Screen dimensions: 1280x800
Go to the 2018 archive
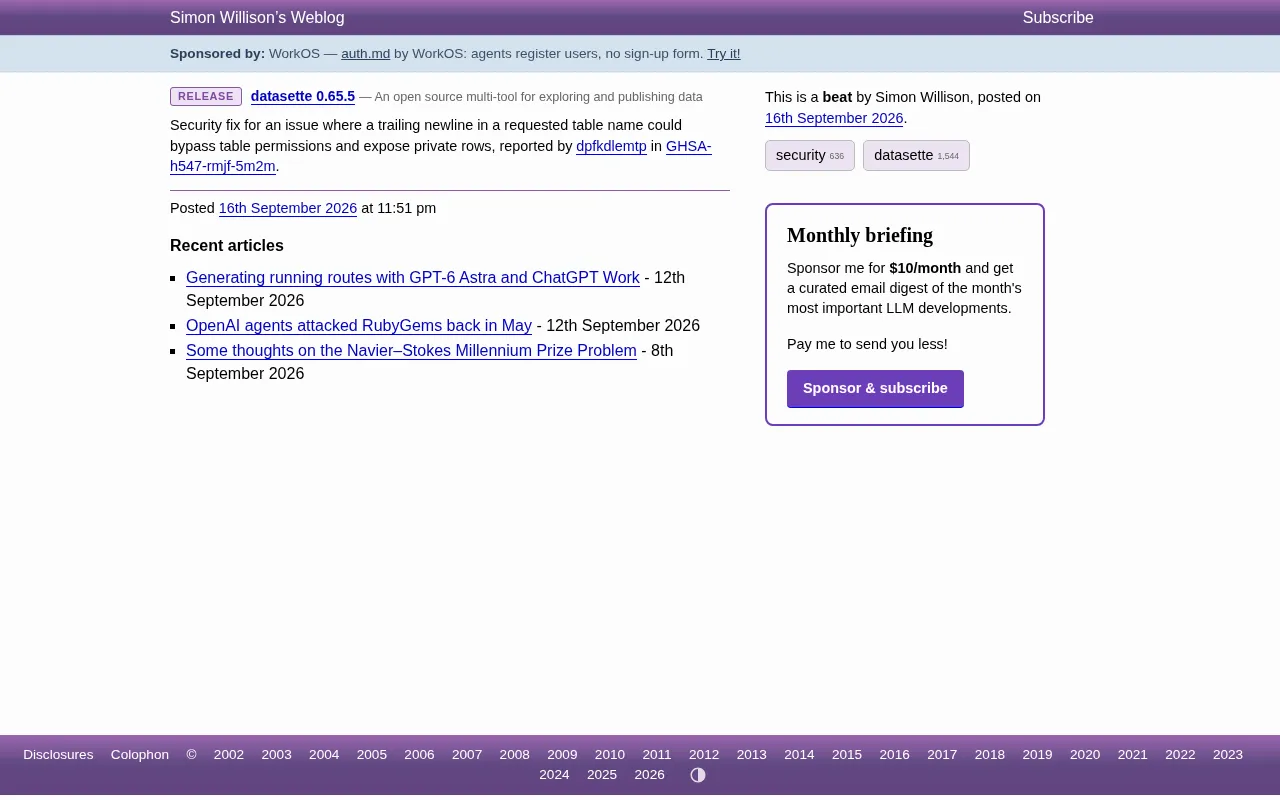[990, 755]
